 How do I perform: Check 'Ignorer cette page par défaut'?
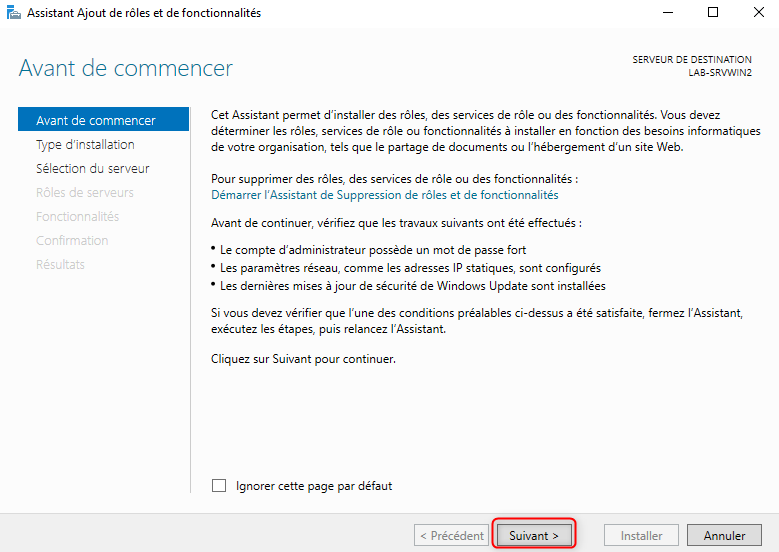[x=219, y=485]
